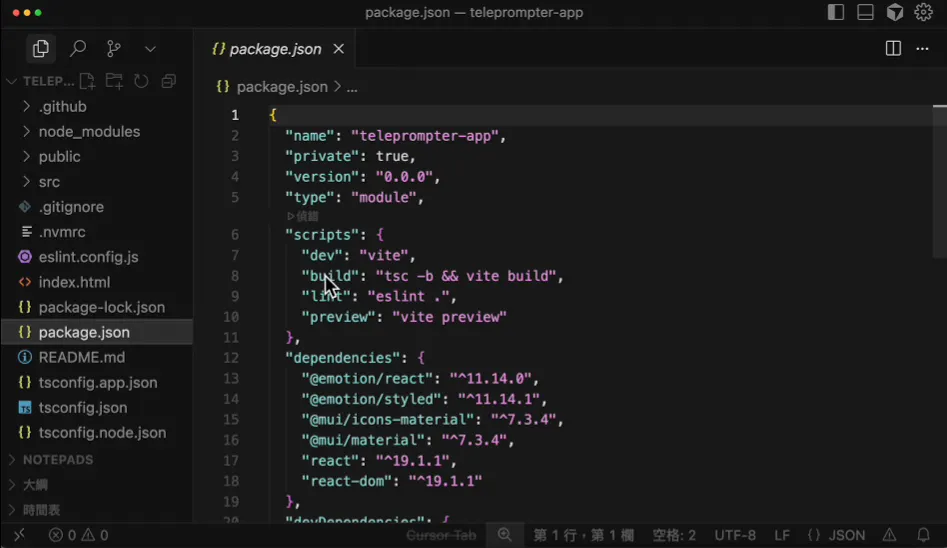Click package.json in the breadcrumb
Image resolution: width=947 pixels, height=548 pixels.
point(281,87)
